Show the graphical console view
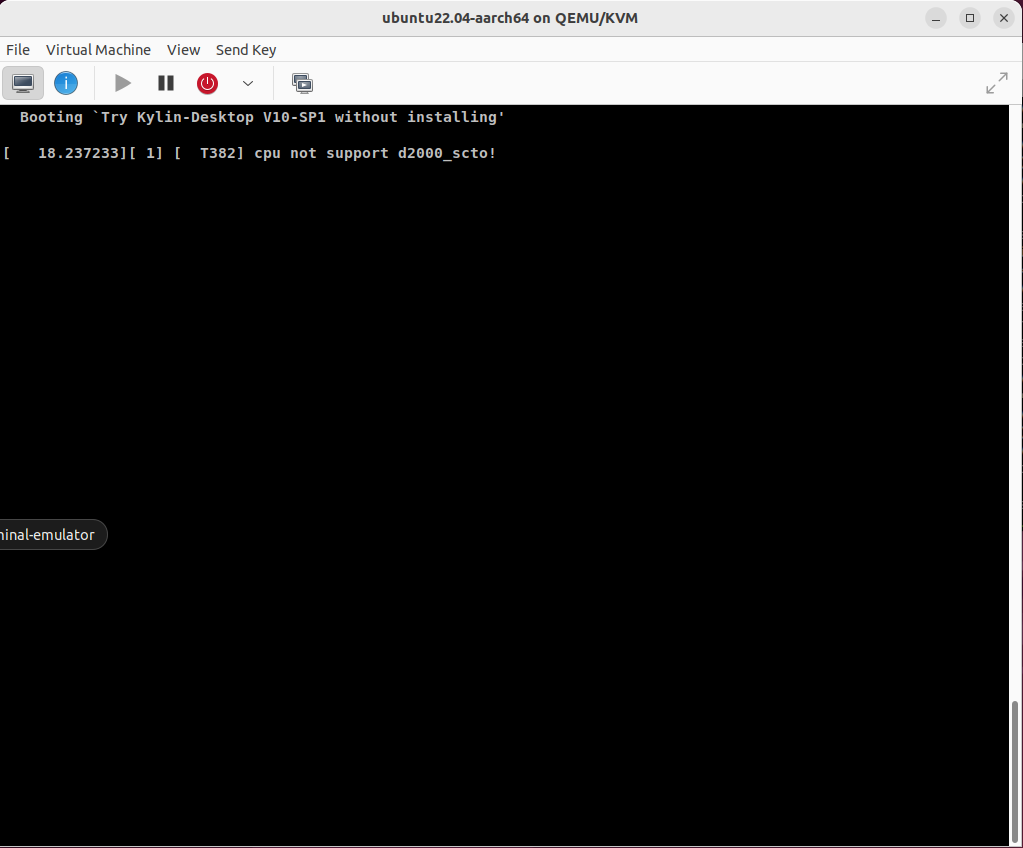The image size is (1023, 848). [x=23, y=83]
